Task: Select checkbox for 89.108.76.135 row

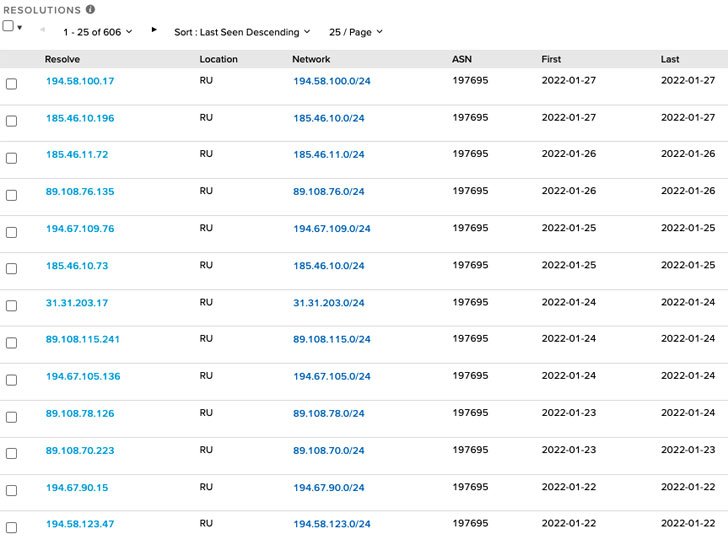Action: coord(11,195)
